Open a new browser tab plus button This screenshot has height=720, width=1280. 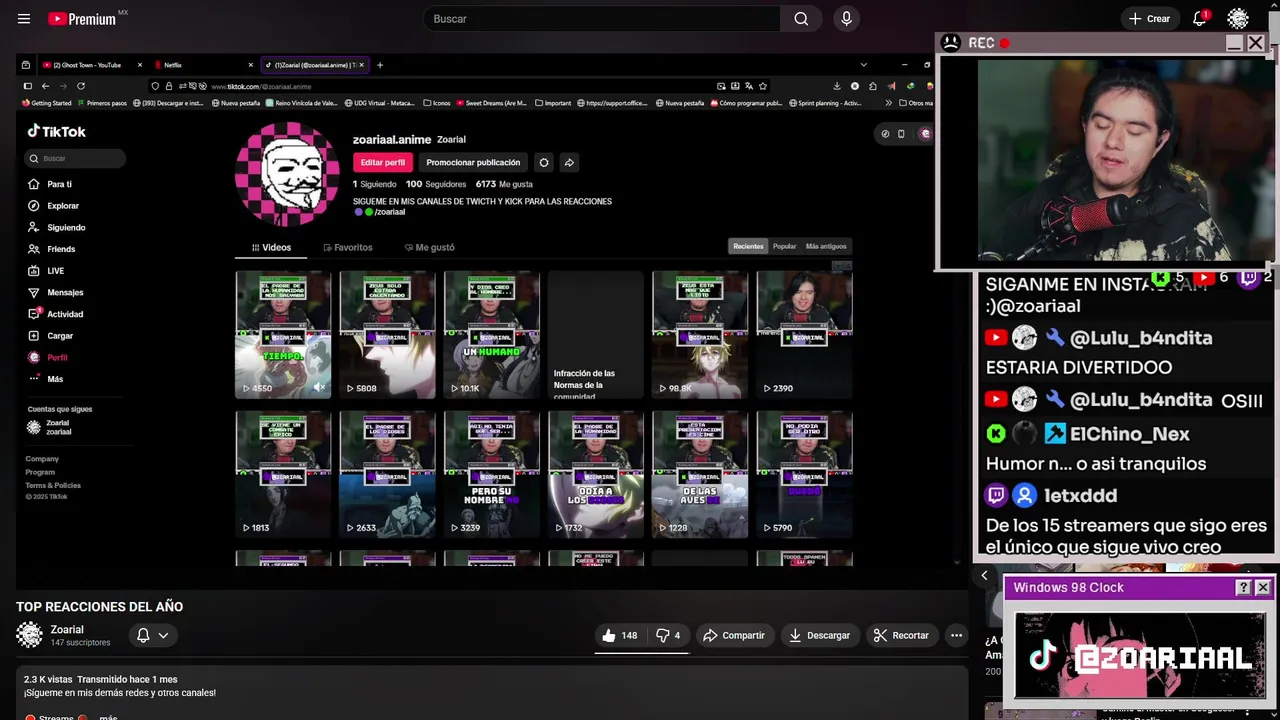pyautogui.click(x=380, y=65)
